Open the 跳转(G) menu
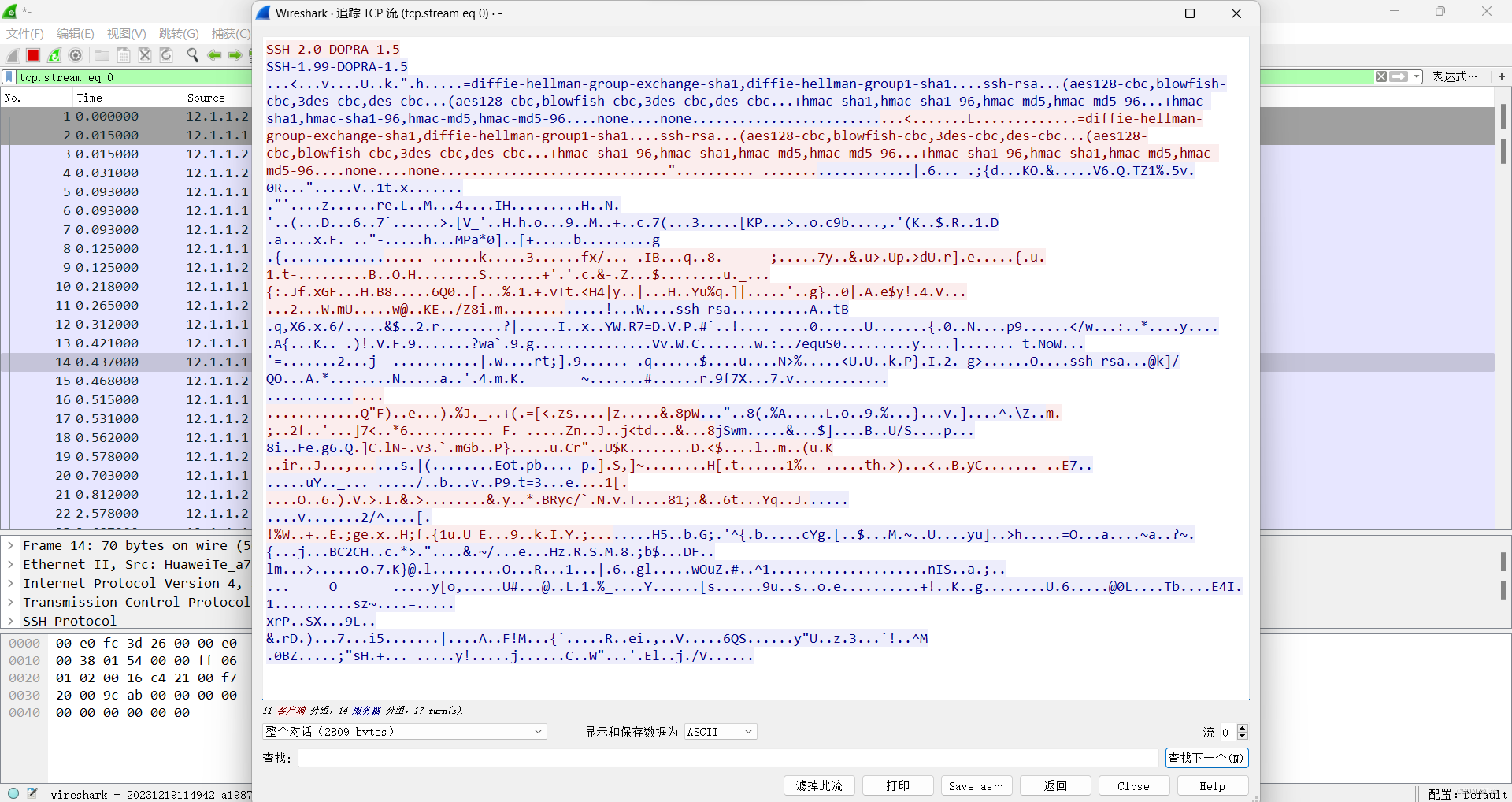 (x=178, y=34)
